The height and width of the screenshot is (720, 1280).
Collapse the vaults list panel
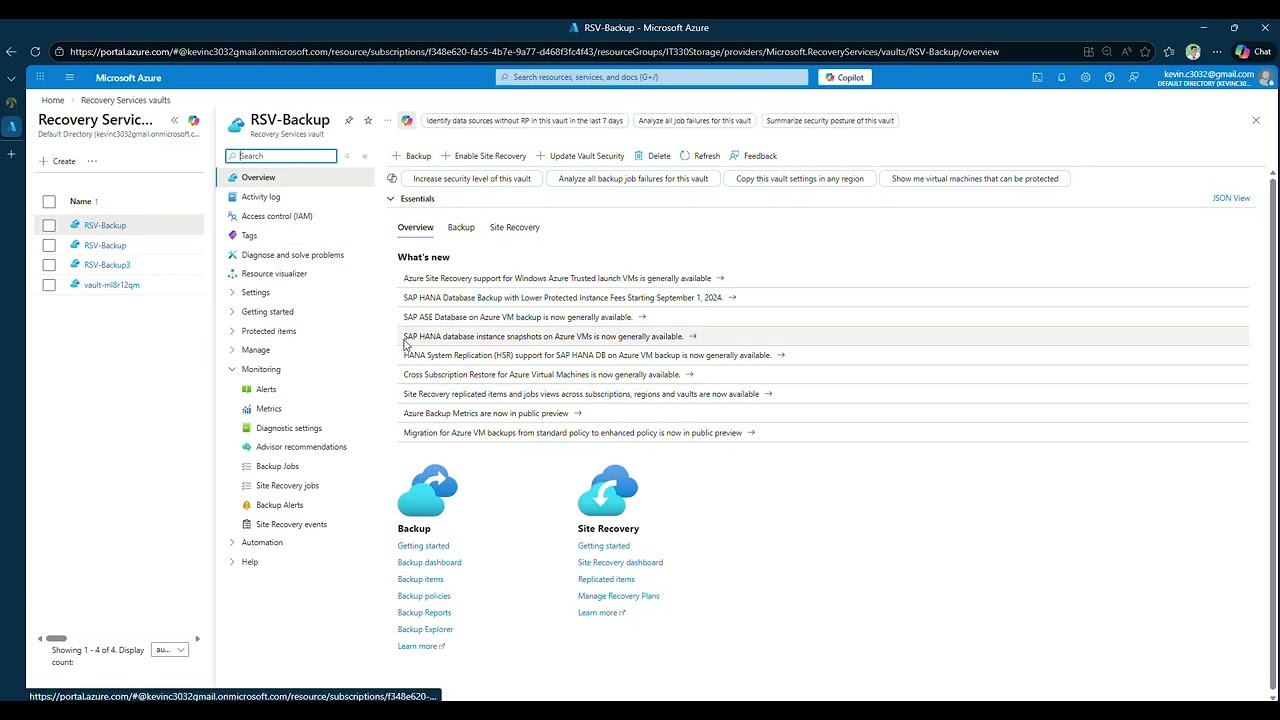(x=174, y=120)
